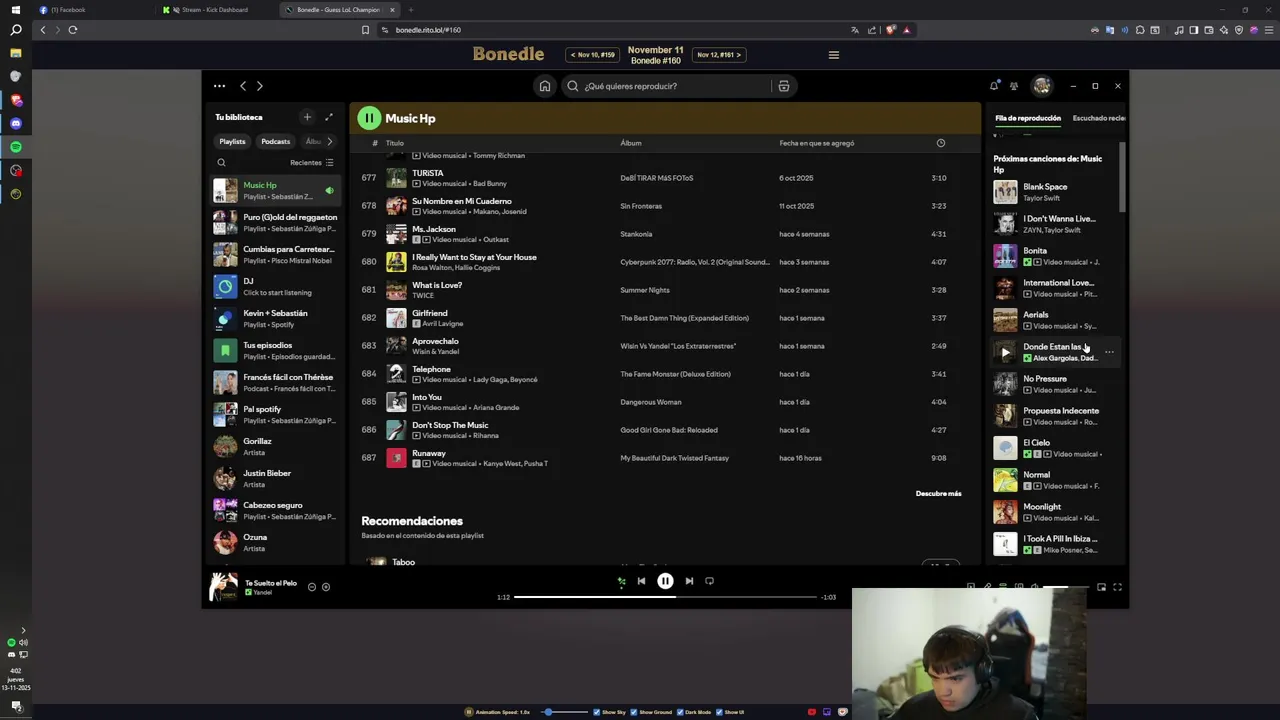
Task: Open the Spotify three-dots app menu
Action: [x=219, y=86]
